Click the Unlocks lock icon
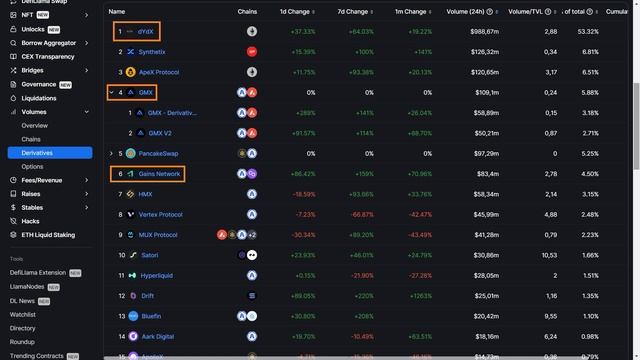 coord(13,29)
